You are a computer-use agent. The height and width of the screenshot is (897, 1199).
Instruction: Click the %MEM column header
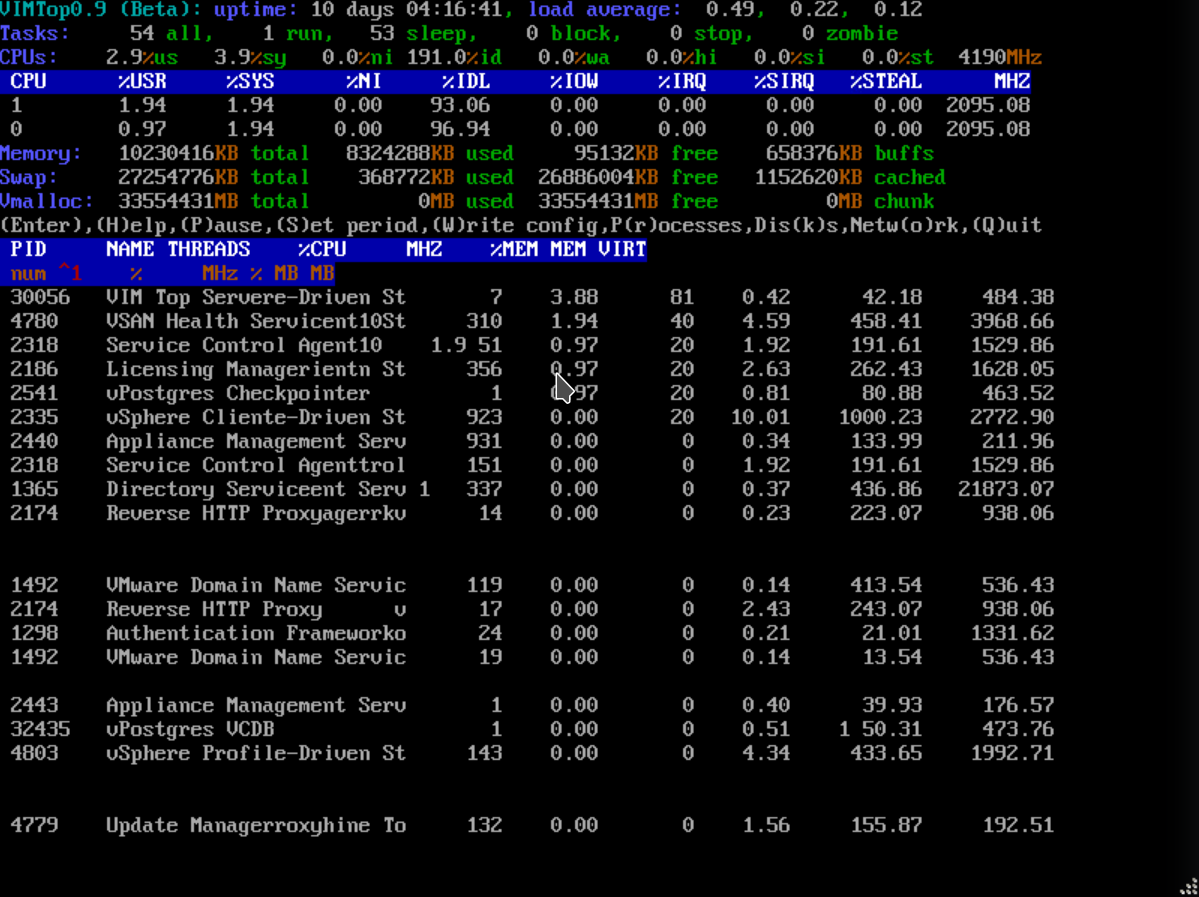[514, 249]
